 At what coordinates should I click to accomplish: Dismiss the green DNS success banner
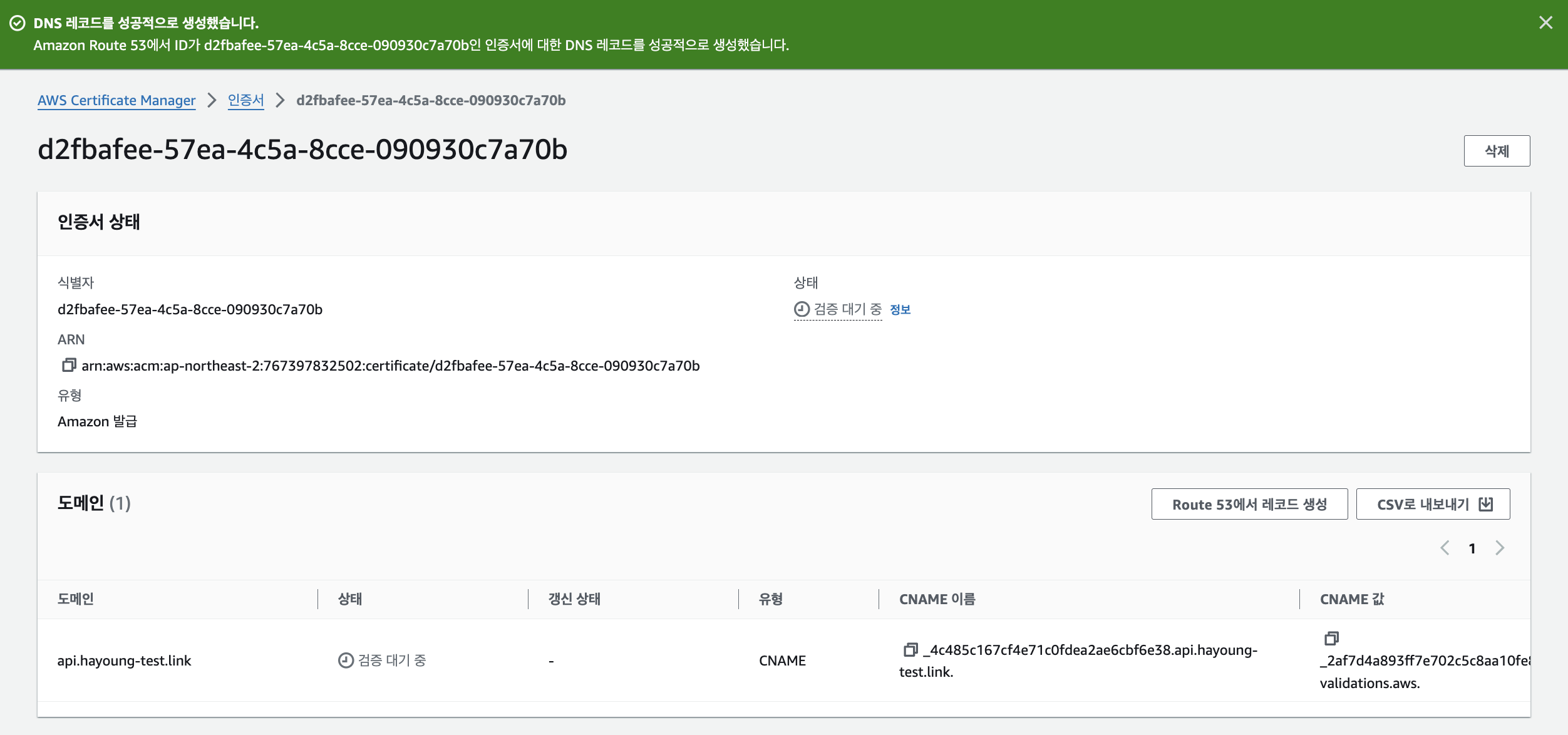click(1545, 23)
